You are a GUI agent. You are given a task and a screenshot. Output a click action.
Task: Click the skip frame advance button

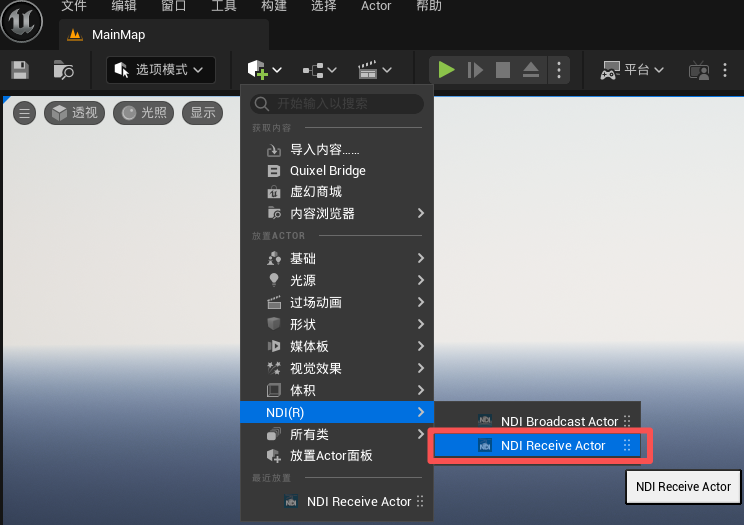[475, 70]
